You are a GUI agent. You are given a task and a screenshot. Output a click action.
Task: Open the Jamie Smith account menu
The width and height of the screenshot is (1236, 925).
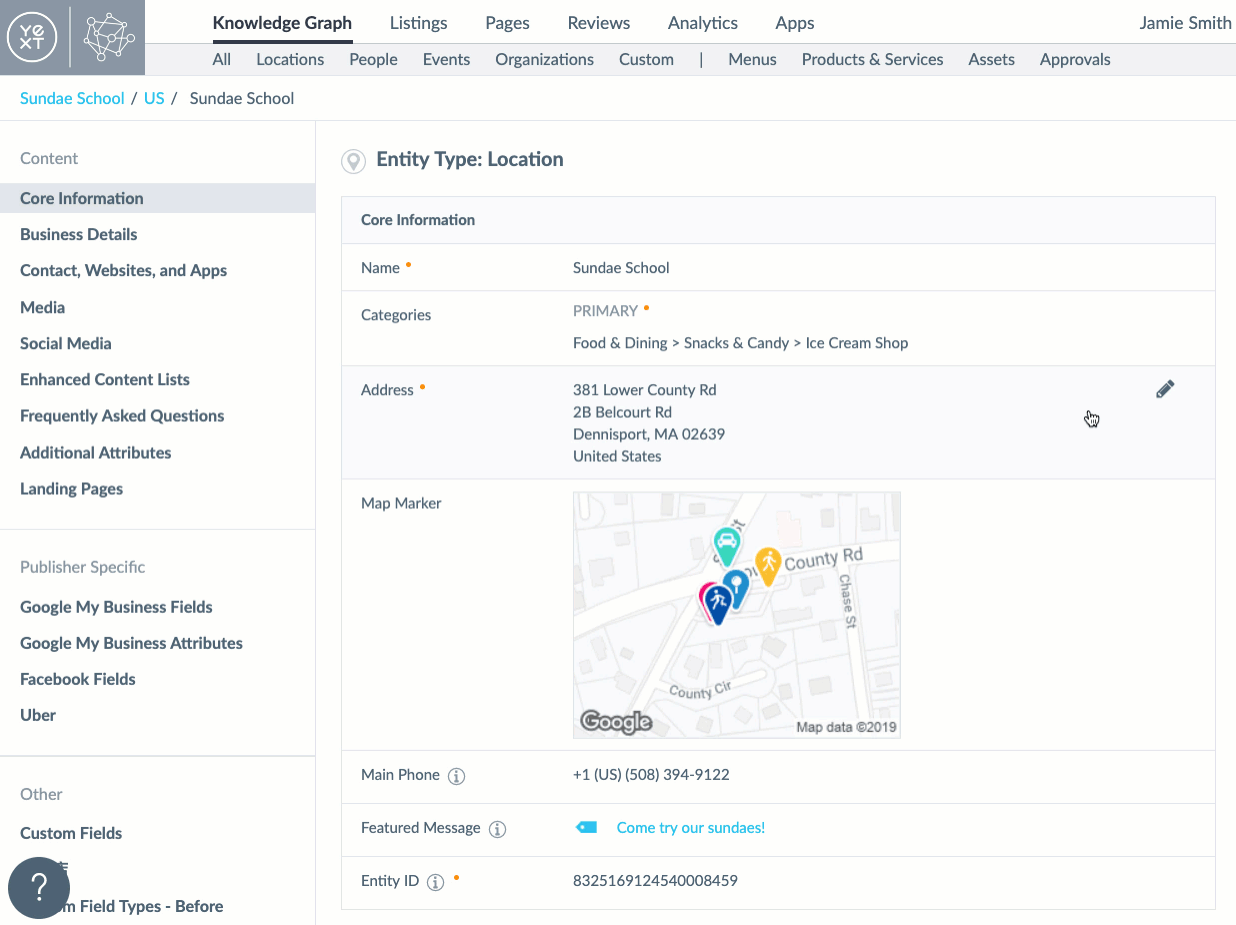click(1186, 23)
